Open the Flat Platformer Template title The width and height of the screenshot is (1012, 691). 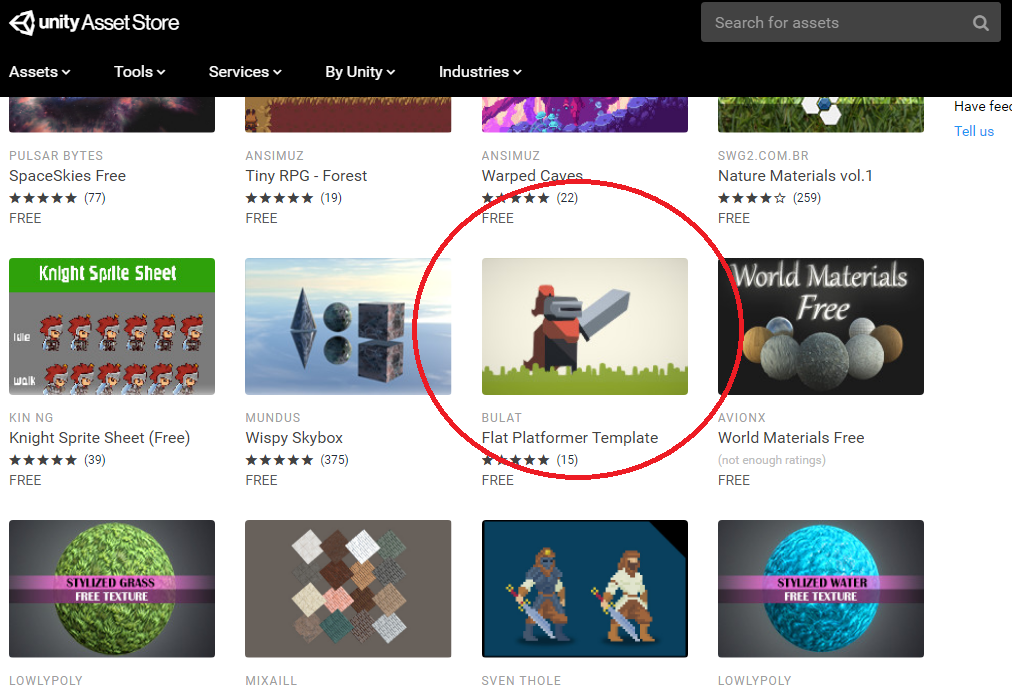coord(570,437)
